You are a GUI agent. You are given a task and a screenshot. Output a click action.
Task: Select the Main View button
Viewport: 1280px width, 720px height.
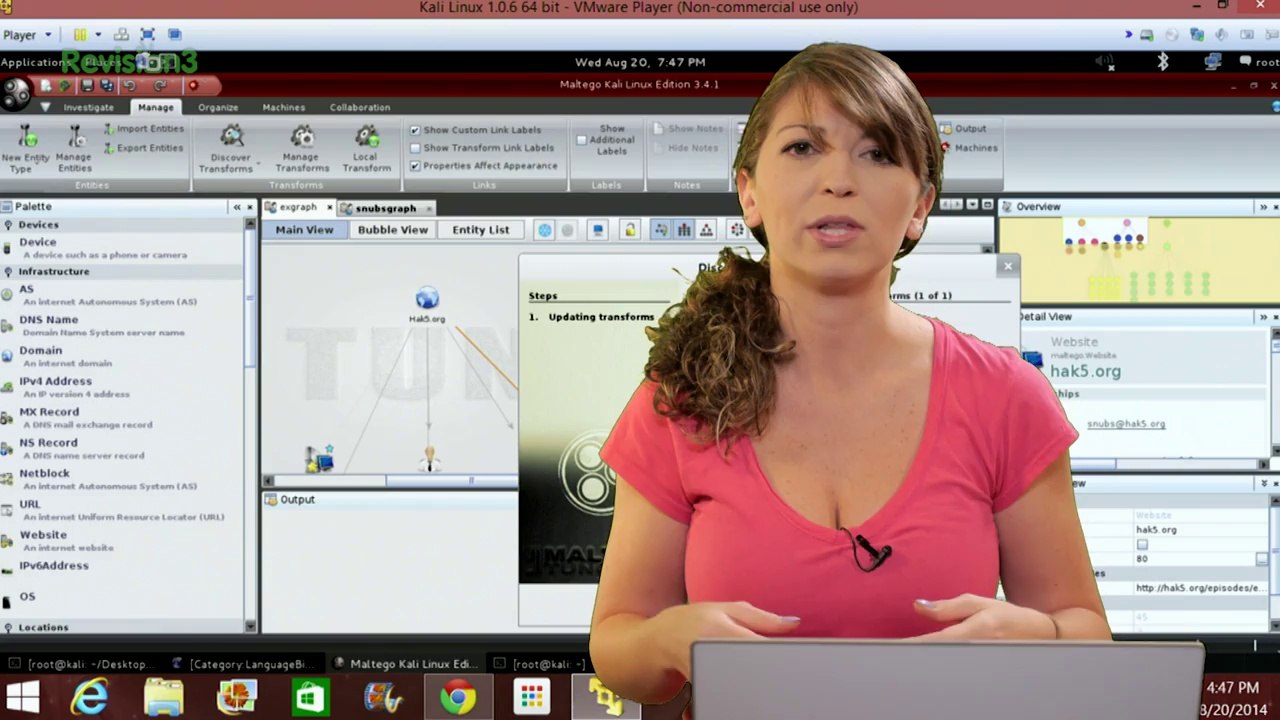[x=305, y=230]
